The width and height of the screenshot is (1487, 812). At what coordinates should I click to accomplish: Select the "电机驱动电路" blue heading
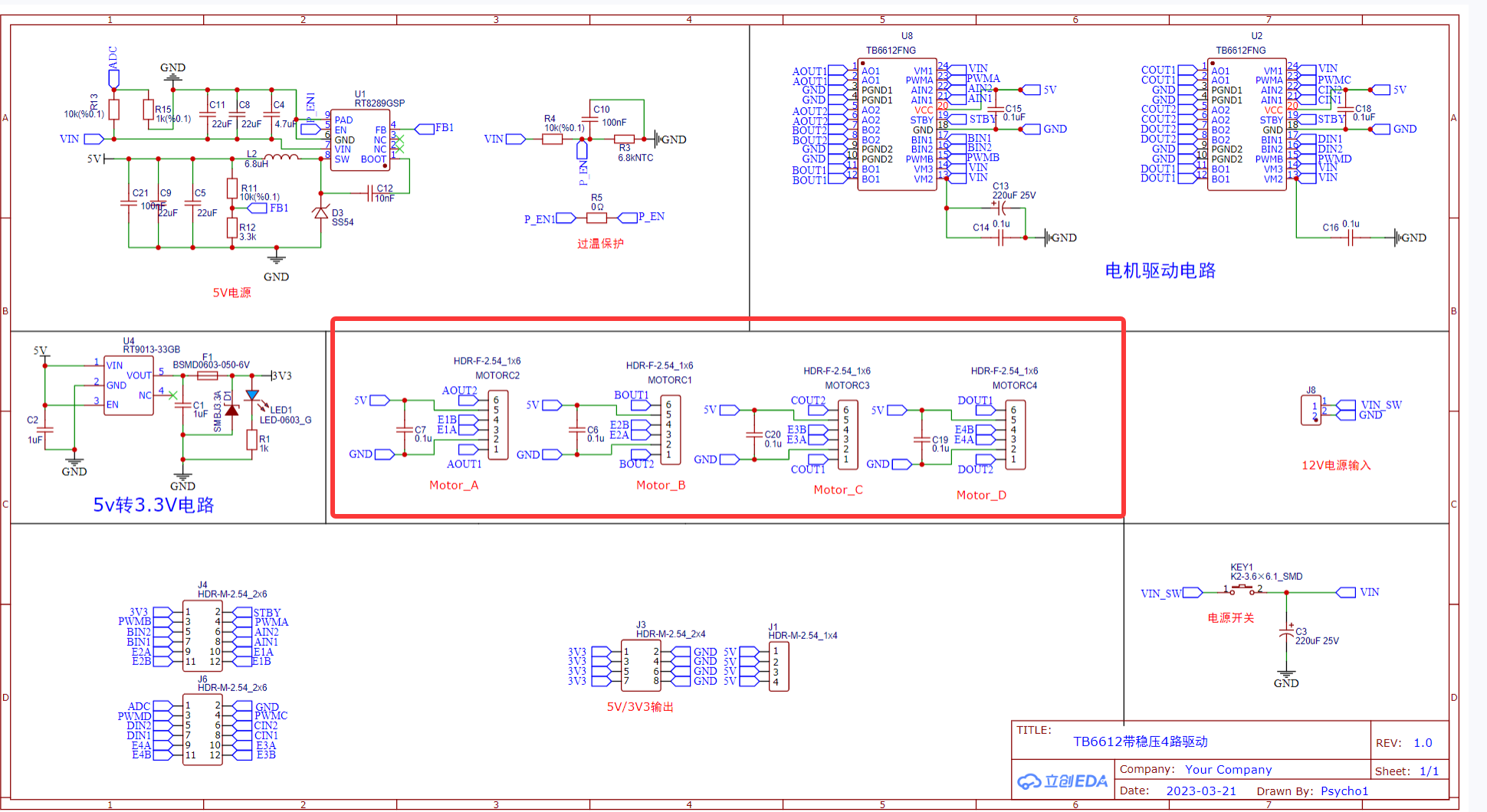pos(1160,270)
